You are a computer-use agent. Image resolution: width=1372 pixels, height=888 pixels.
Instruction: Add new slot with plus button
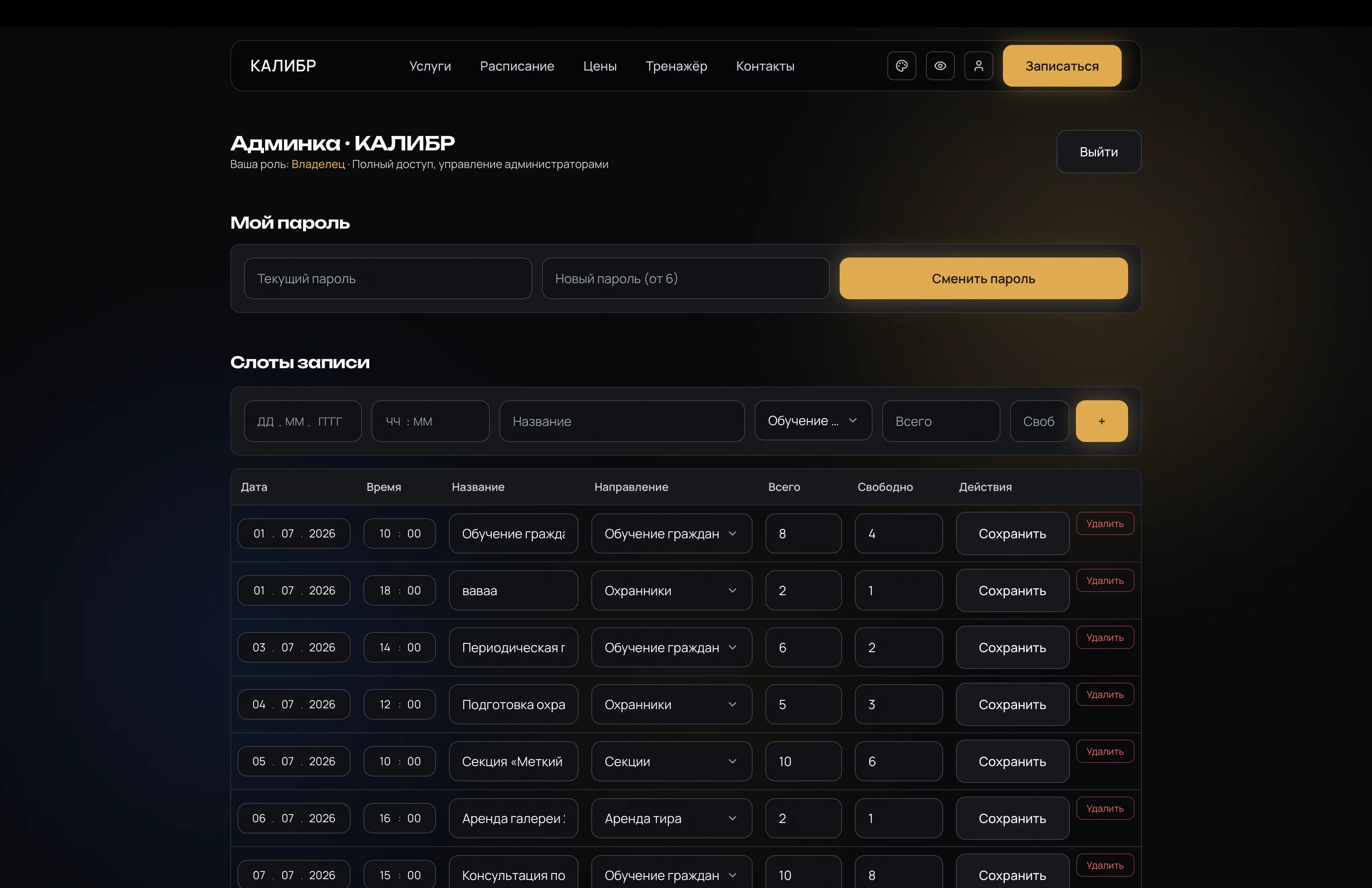pos(1101,421)
